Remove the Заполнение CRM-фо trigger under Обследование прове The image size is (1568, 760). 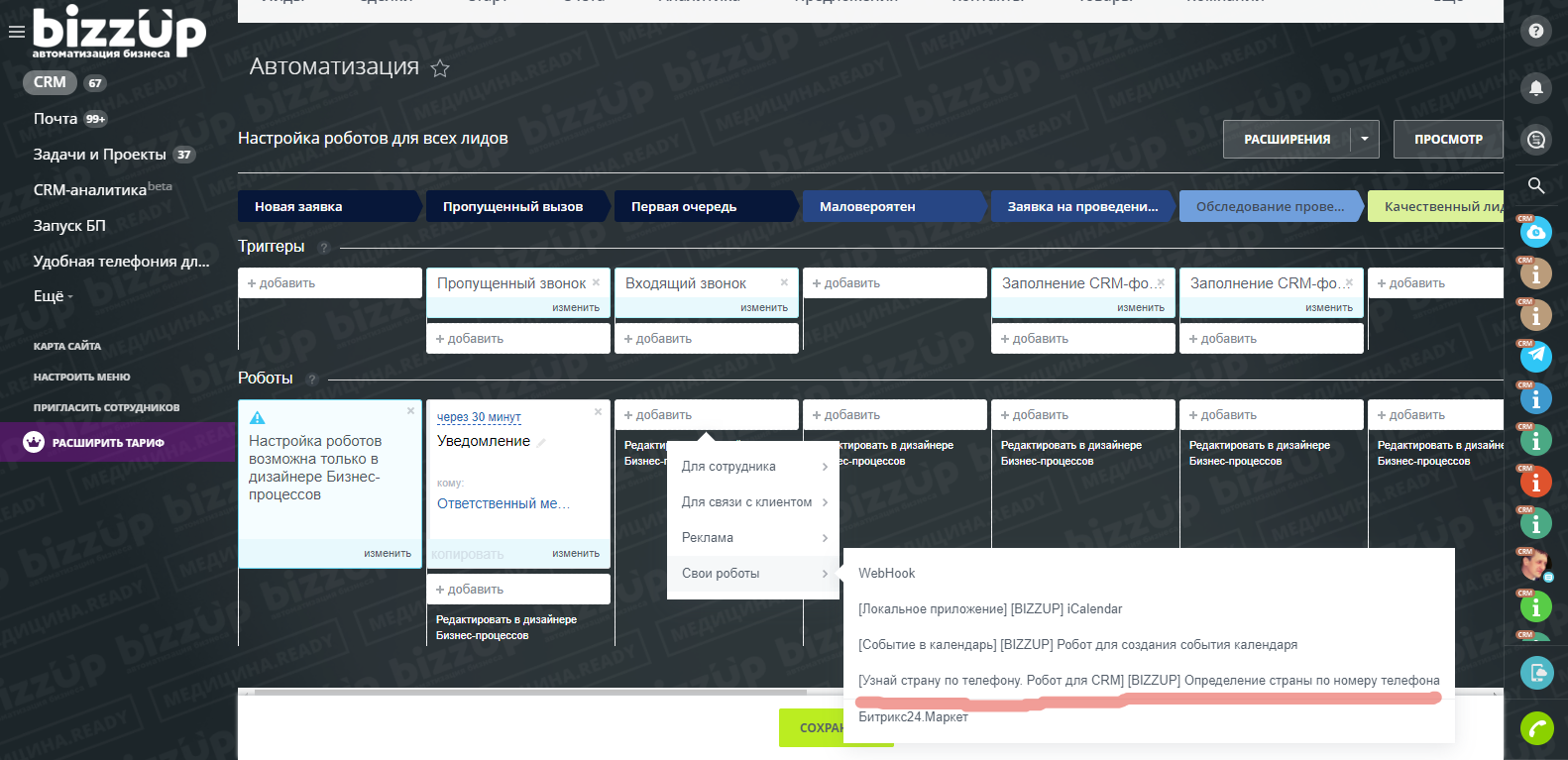click(1349, 282)
